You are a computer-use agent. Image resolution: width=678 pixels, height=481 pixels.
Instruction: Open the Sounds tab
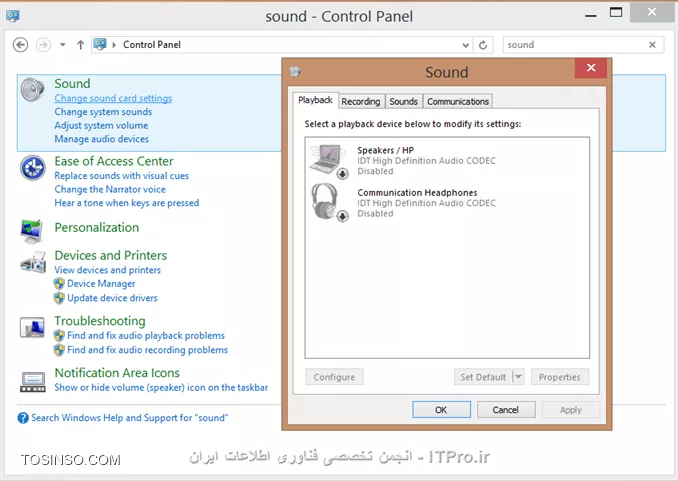pos(403,101)
